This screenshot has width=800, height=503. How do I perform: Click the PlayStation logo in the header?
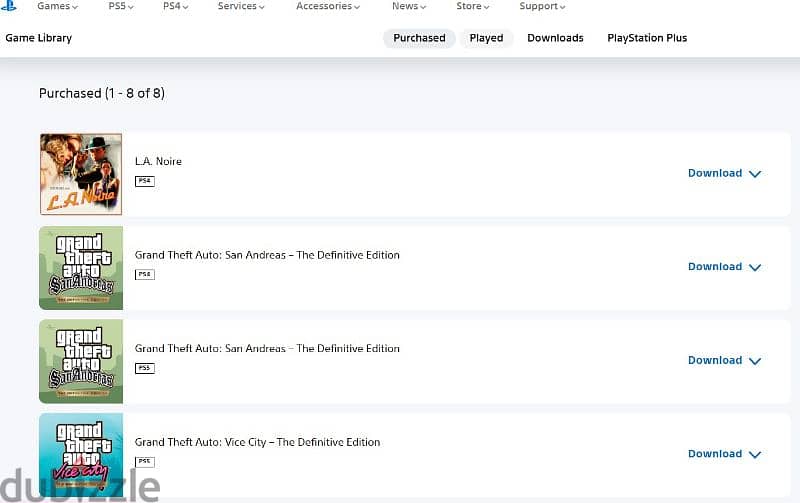8,6
